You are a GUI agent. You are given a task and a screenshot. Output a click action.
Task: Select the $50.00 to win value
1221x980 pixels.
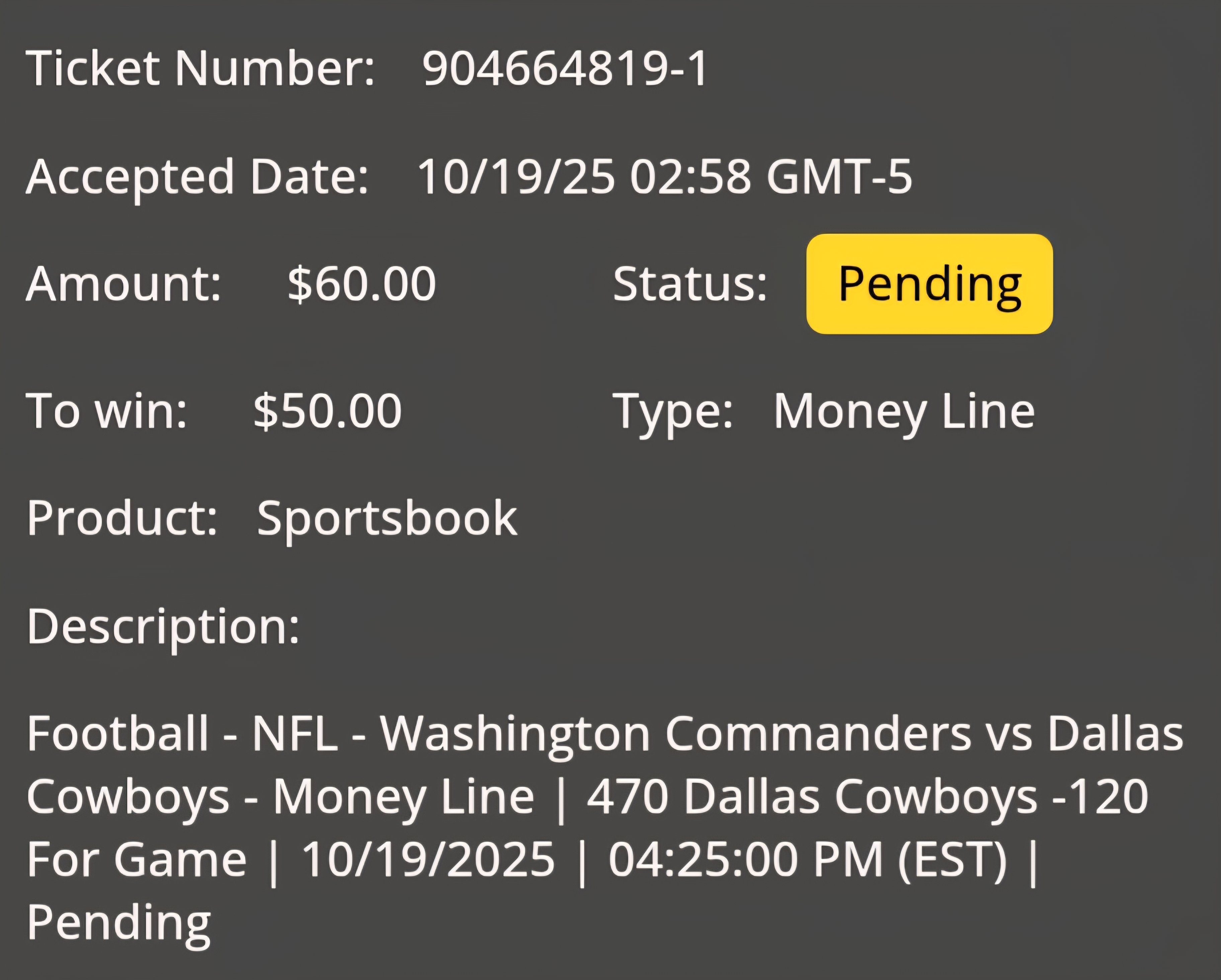click(x=327, y=411)
